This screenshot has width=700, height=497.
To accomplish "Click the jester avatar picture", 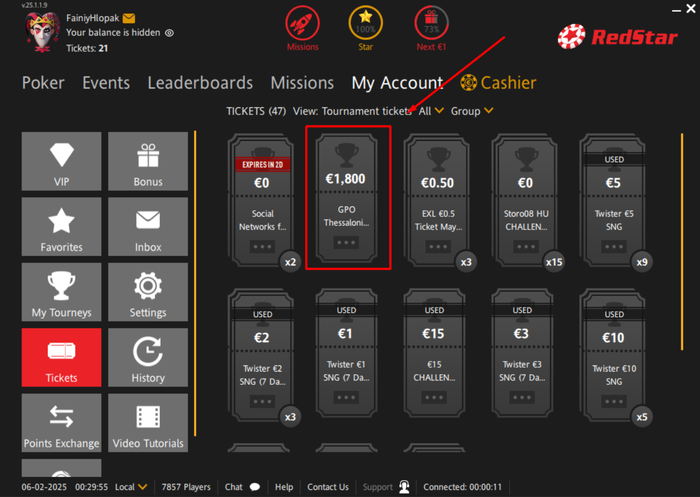I will (x=42, y=32).
